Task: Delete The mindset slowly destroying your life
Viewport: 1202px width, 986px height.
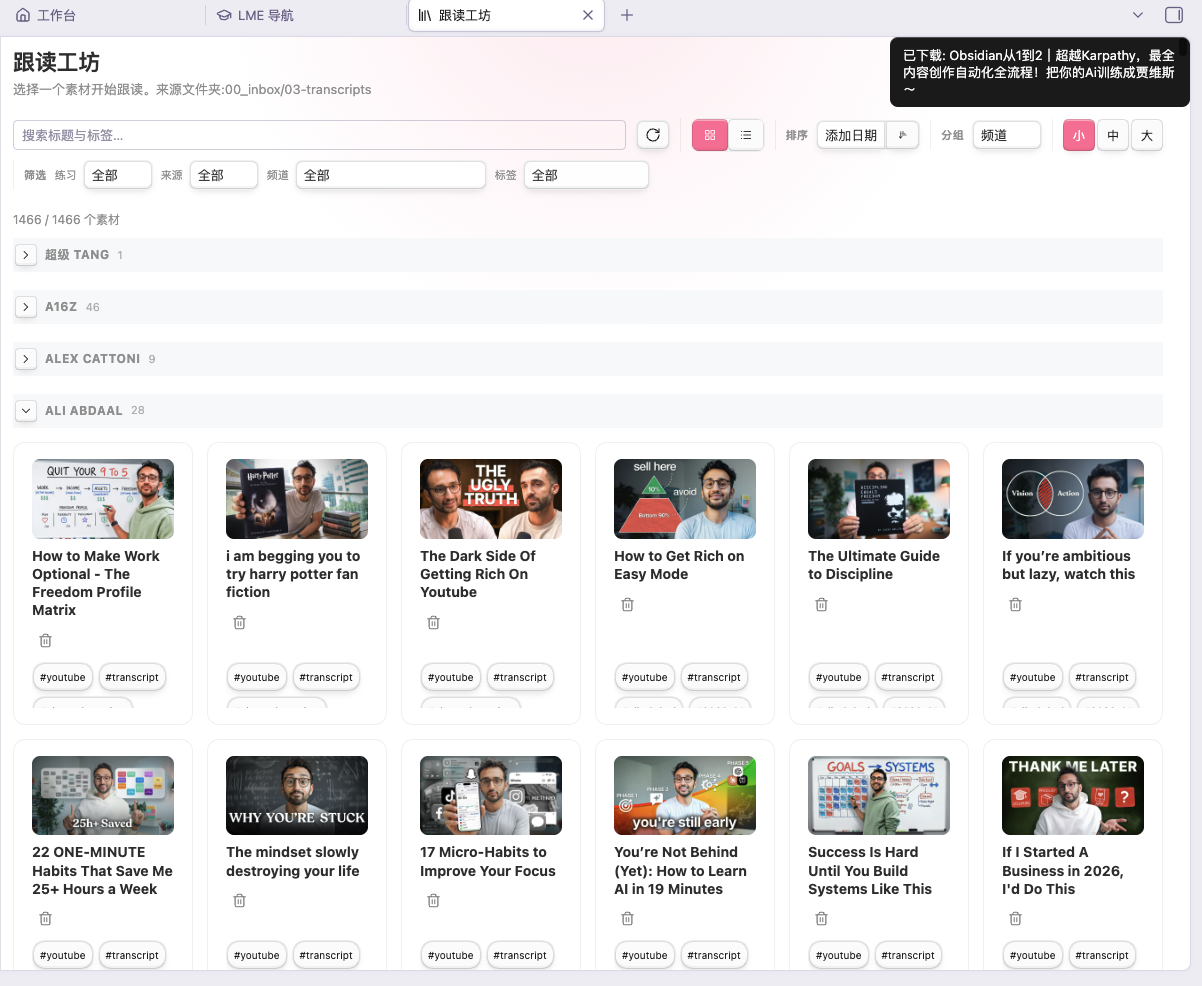Action: point(239,901)
